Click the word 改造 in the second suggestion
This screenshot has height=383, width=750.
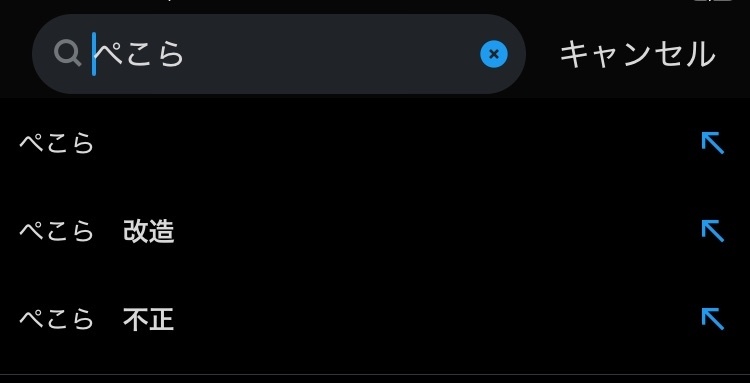click(x=148, y=231)
